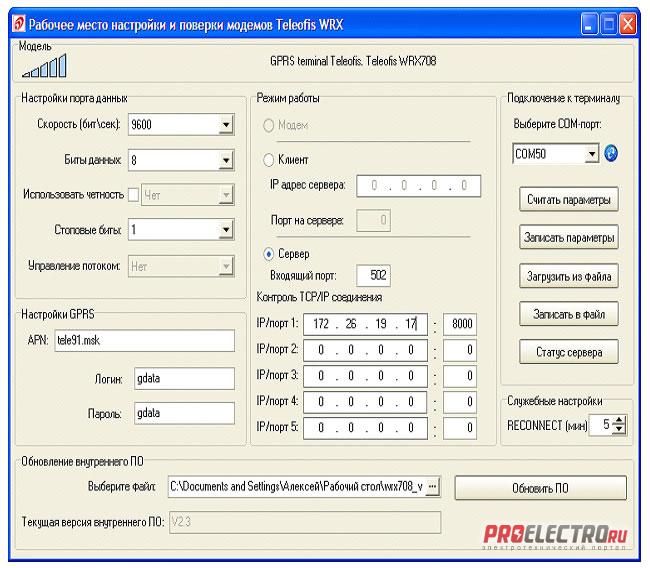Click Записать в файл button
The width and height of the screenshot is (650, 568).
coord(569,314)
